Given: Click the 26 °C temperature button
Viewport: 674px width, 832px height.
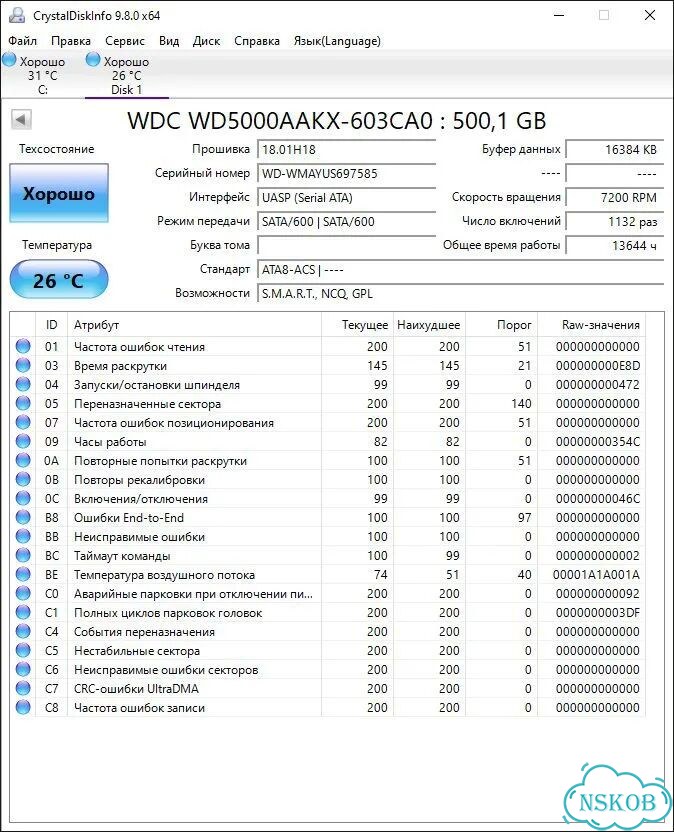Looking at the screenshot, I should coord(59,280).
